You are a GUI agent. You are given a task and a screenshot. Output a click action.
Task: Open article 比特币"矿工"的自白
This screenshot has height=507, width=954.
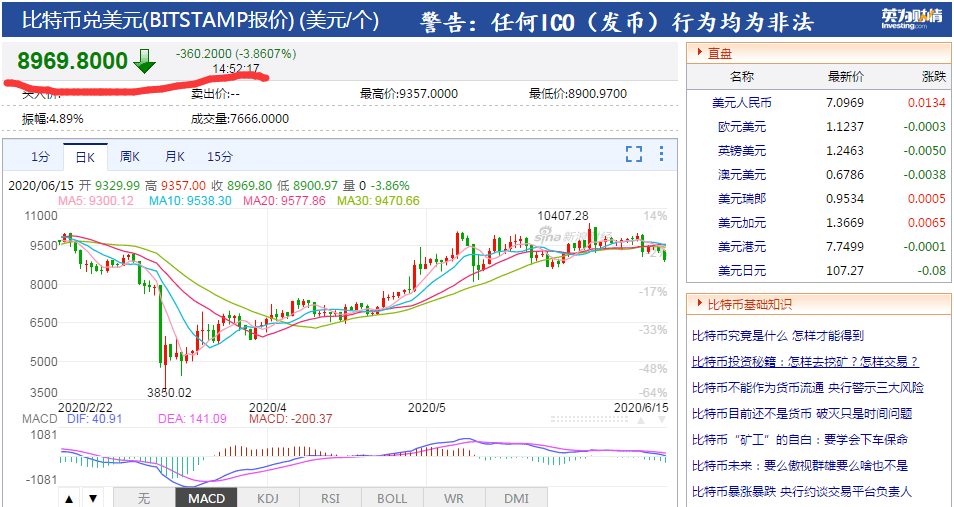(799, 439)
